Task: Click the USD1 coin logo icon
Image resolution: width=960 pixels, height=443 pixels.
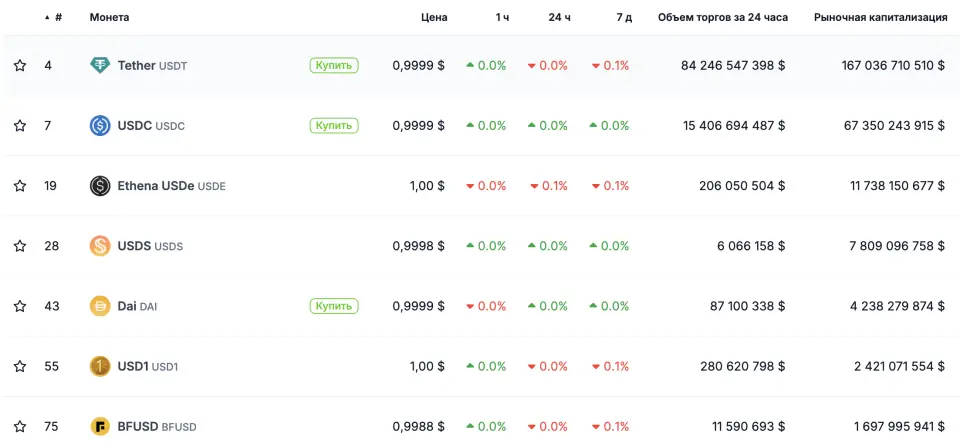Action: pos(100,366)
